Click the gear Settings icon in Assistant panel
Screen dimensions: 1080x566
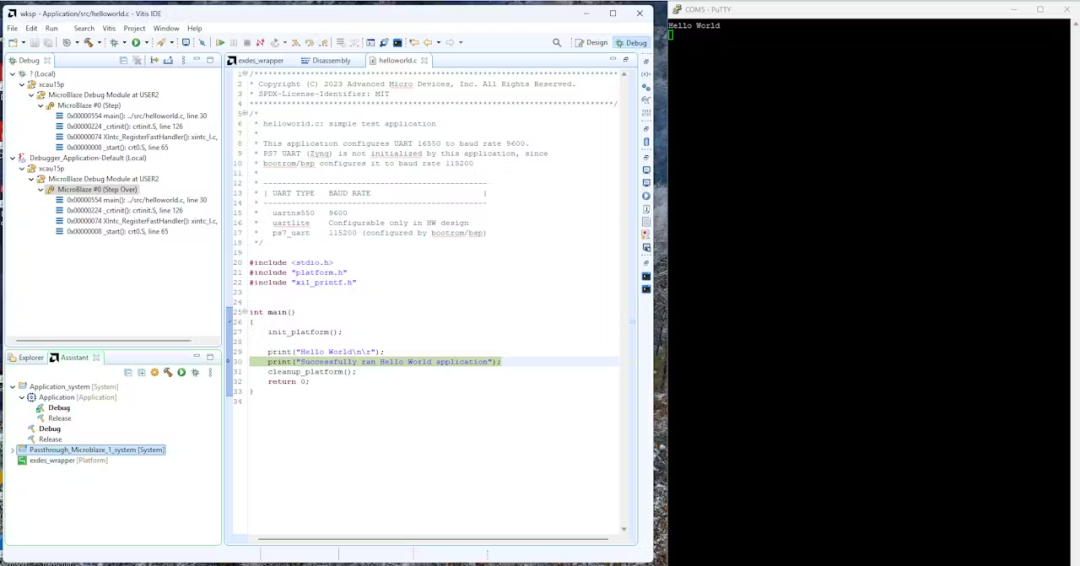154,372
